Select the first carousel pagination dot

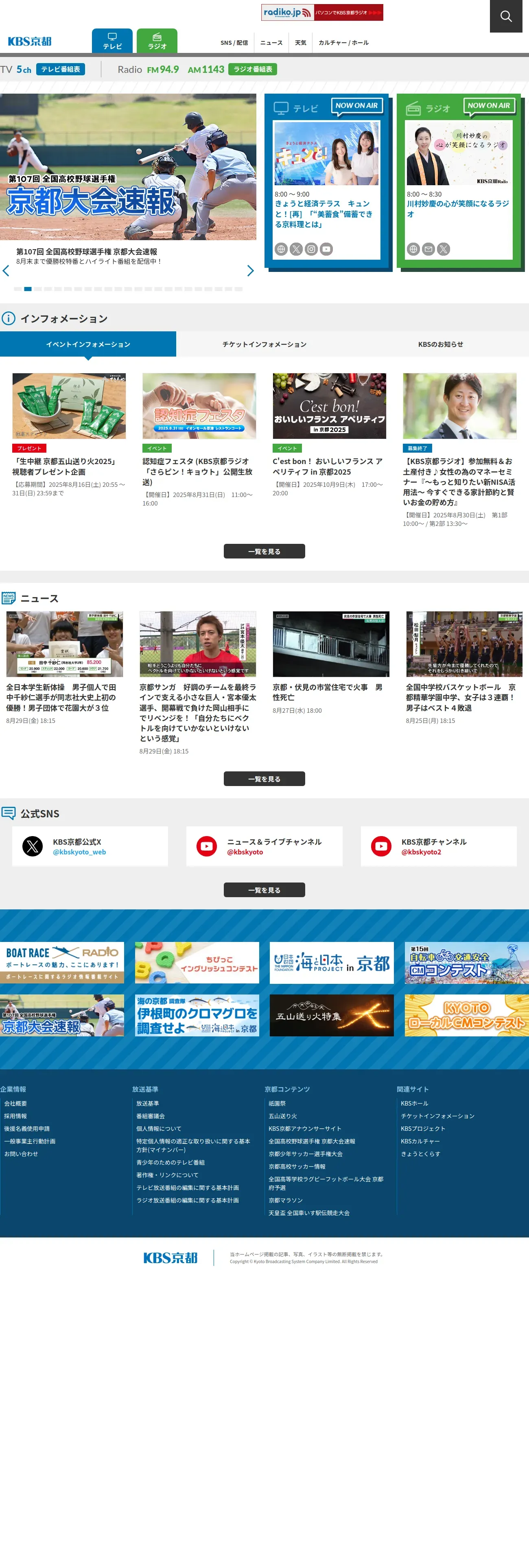tap(17, 289)
